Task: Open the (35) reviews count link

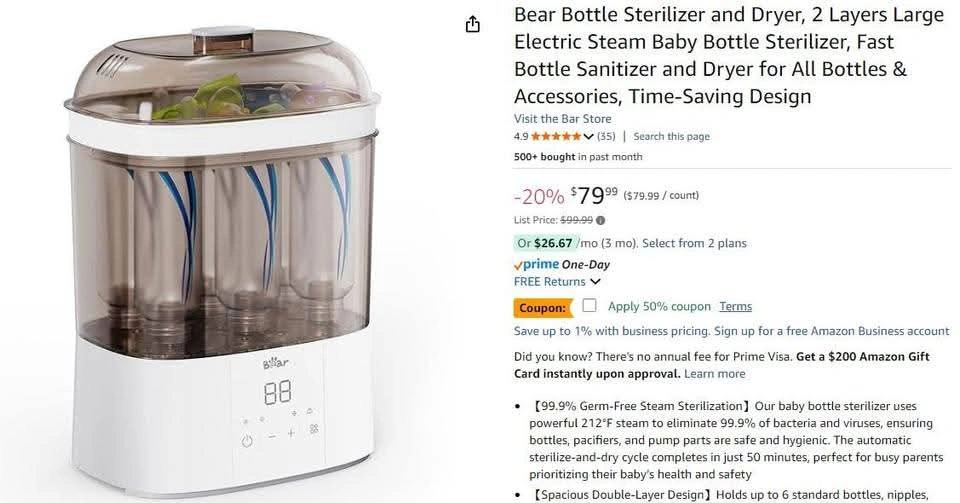Action: 606,137
